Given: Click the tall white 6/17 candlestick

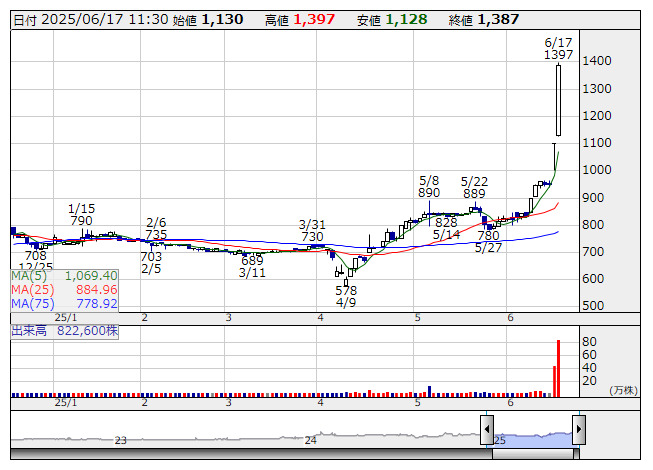Looking at the screenshot, I should click(x=558, y=100).
